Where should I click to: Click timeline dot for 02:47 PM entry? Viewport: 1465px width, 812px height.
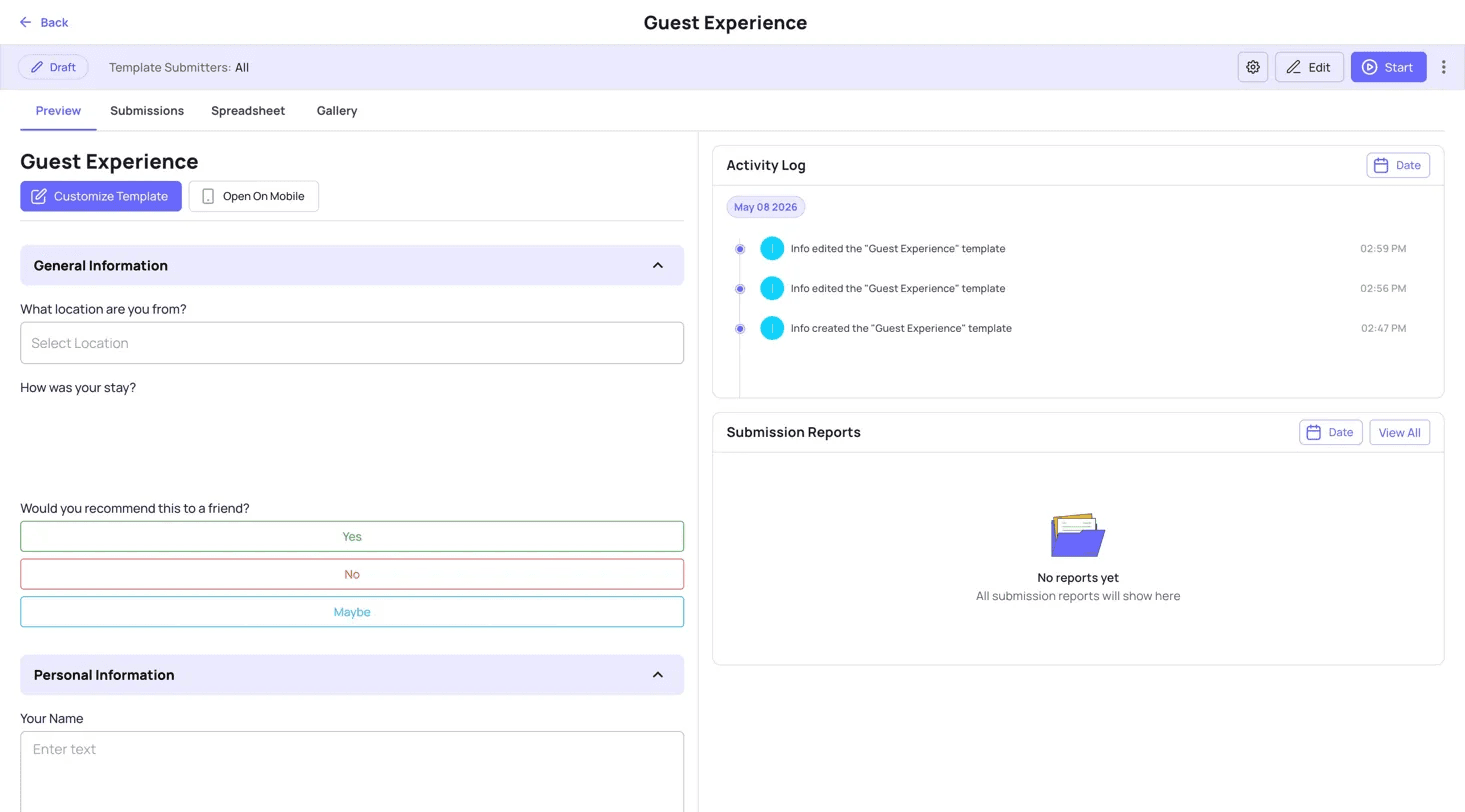[x=740, y=329]
